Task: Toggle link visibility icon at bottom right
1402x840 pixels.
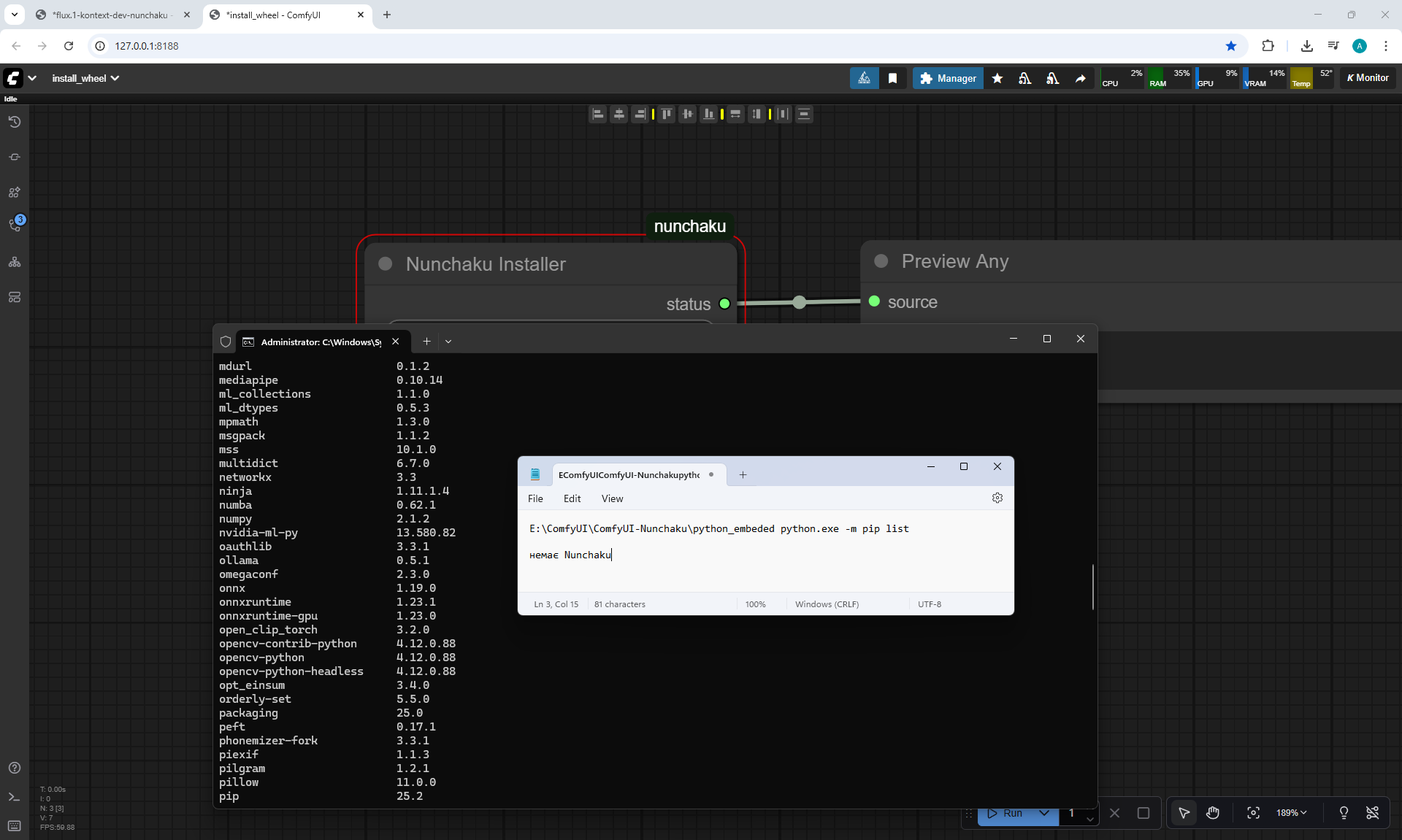Action: [x=1373, y=813]
